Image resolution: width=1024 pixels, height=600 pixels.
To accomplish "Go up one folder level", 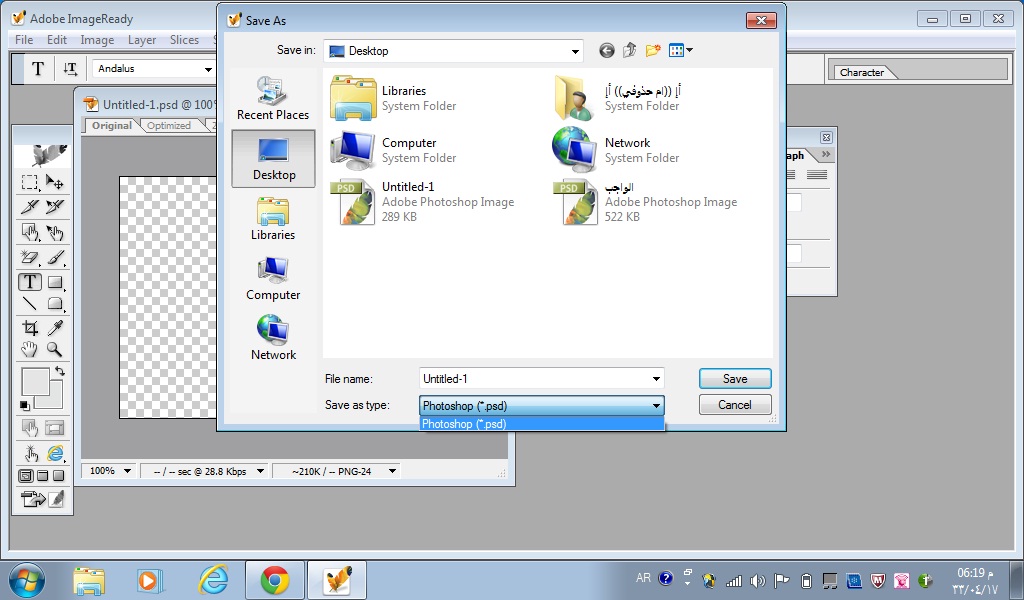I will (x=630, y=51).
